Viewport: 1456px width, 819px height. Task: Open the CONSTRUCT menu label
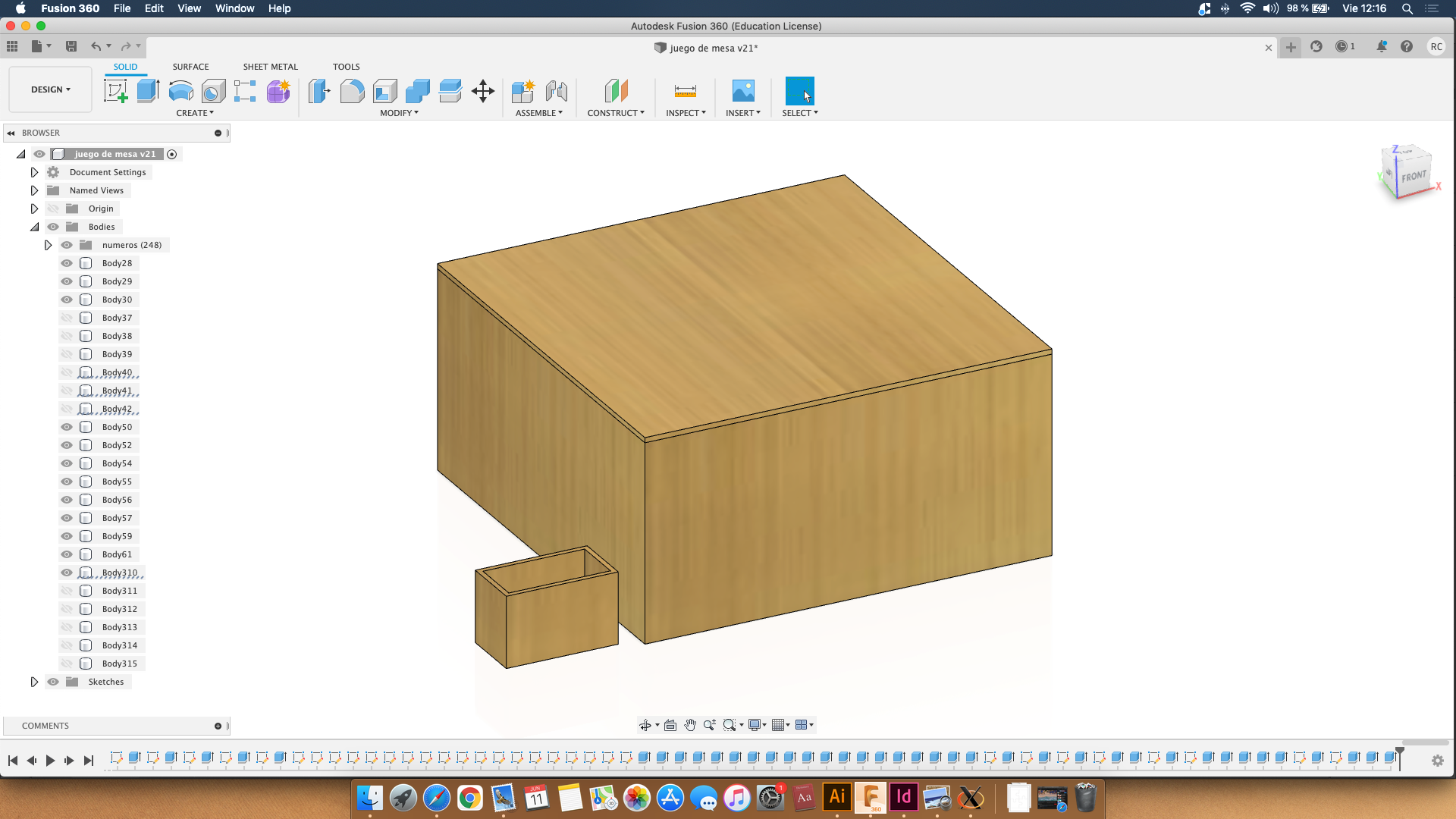(615, 113)
